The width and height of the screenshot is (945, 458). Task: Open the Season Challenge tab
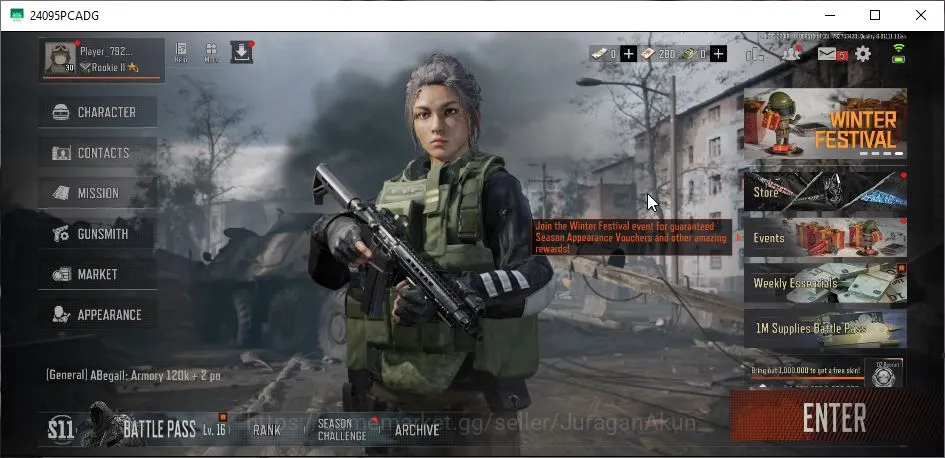click(x=342, y=430)
